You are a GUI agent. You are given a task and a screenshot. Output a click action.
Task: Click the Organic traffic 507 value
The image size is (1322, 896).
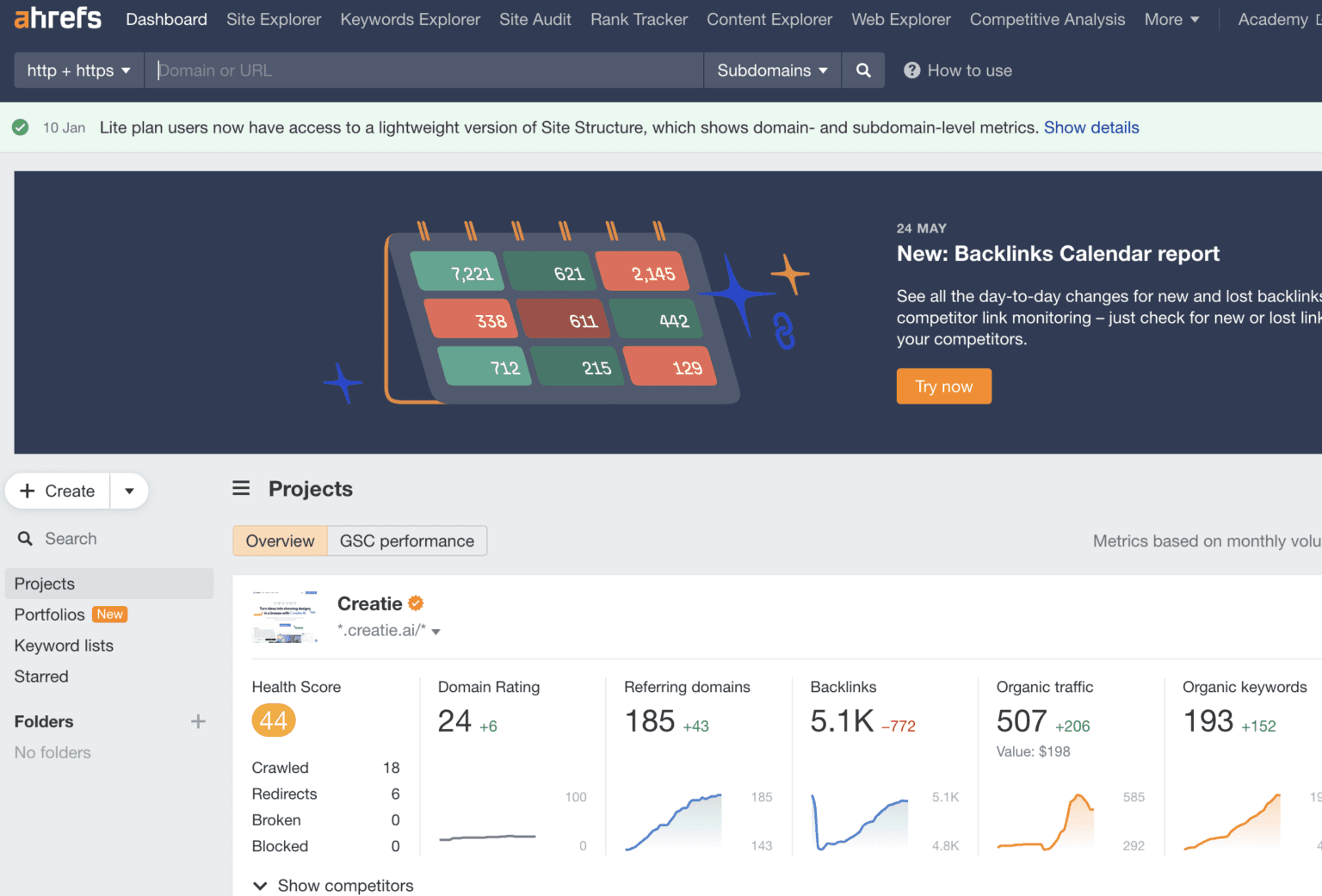click(1022, 721)
